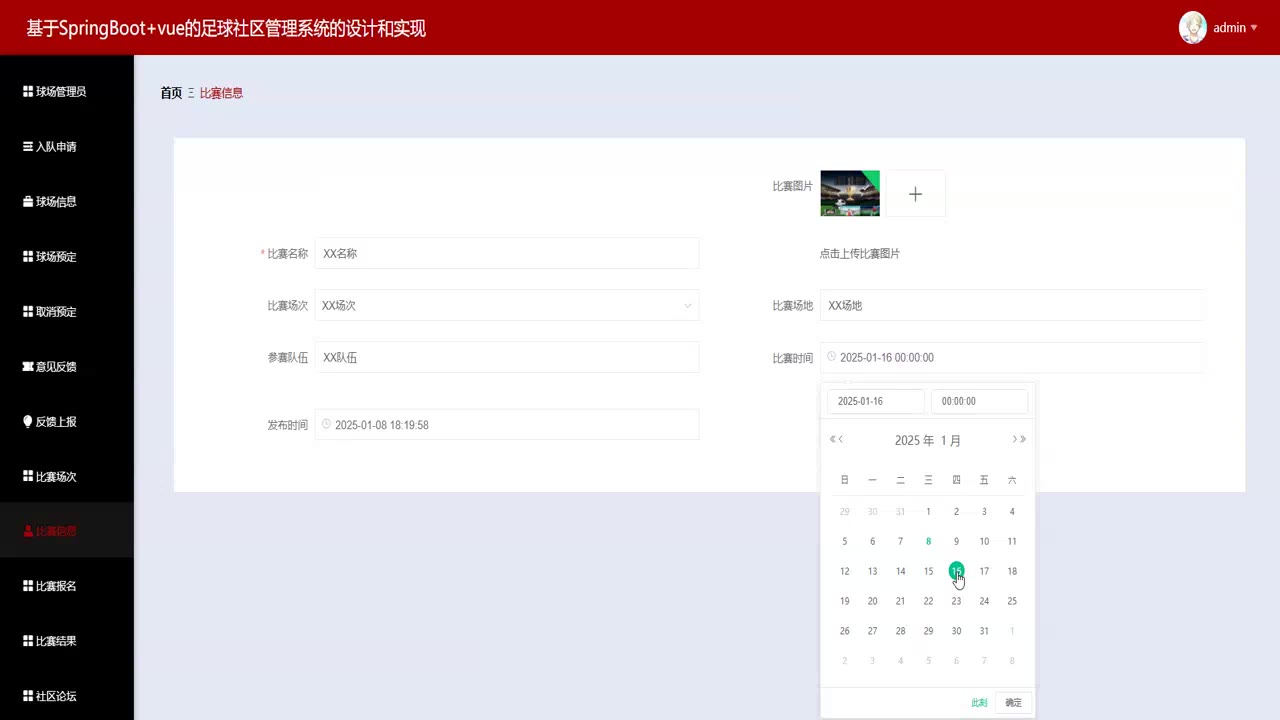Select January 24 in the calendar
The image size is (1280, 720).
[x=984, y=602]
